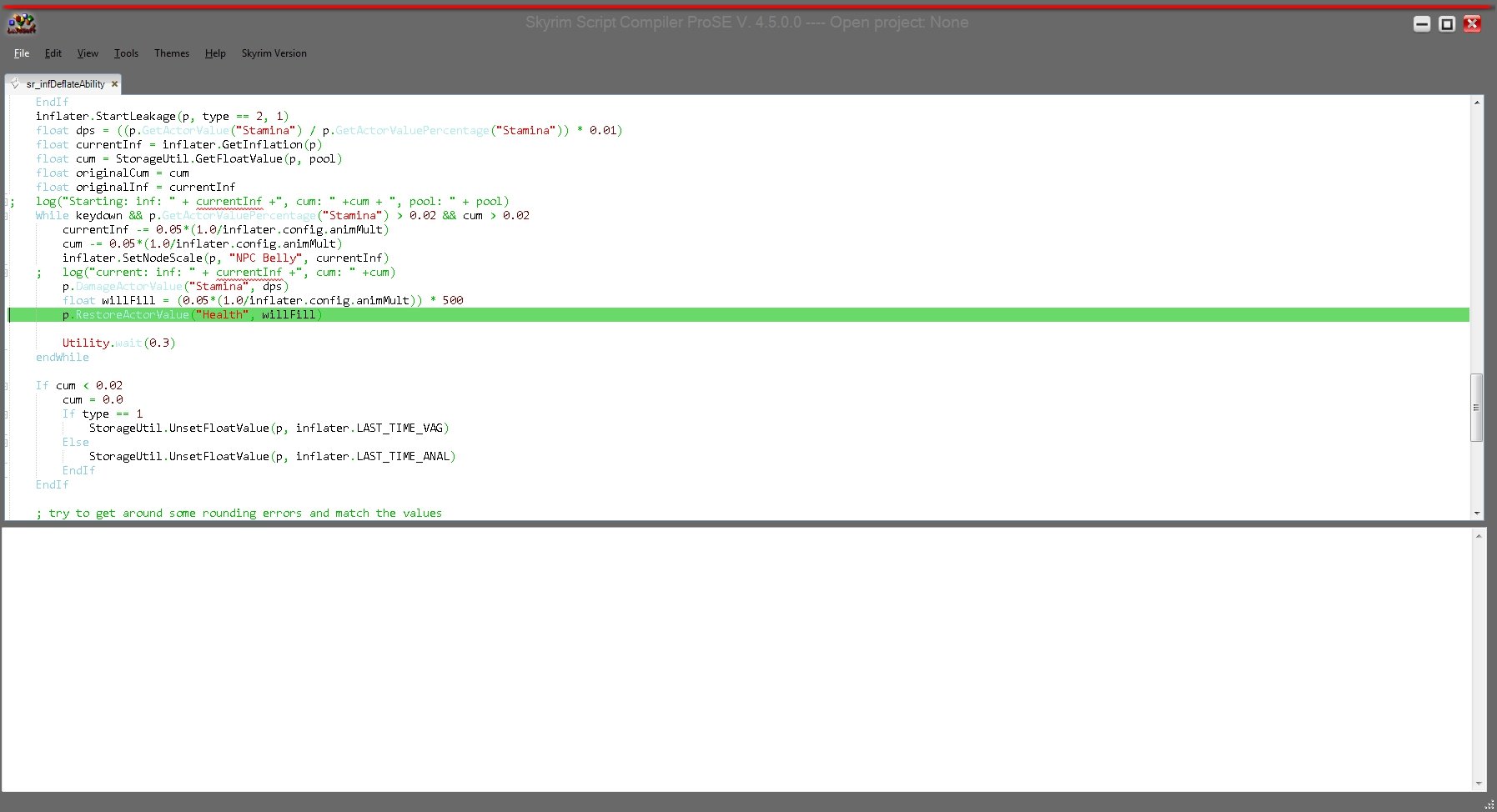This screenshot has width=1497, height=812.
Task: Click the line containing LAST_TIME_ANAL
Action: [272, 456]
